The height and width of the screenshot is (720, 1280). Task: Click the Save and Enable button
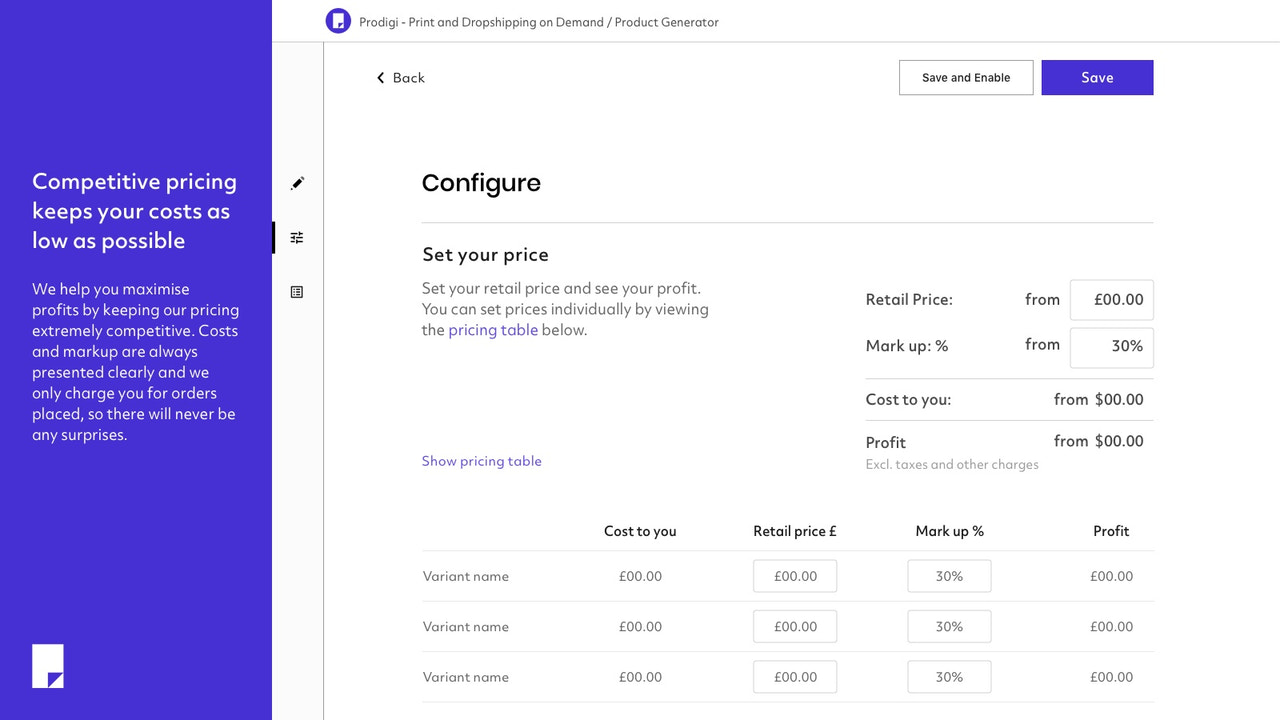click(x=965, y=77)
